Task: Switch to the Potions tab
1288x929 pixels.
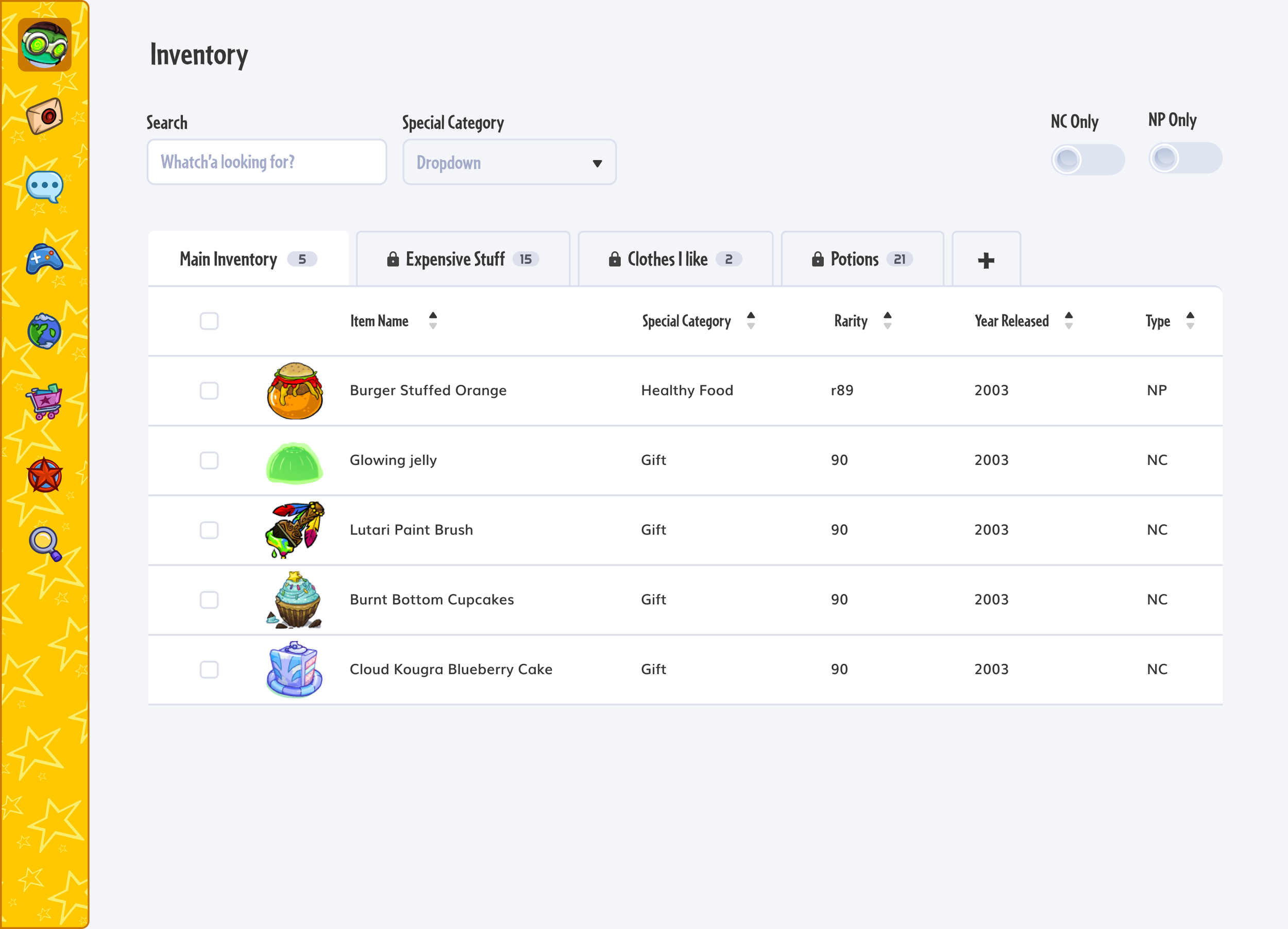Action: (x=862, y=260)
